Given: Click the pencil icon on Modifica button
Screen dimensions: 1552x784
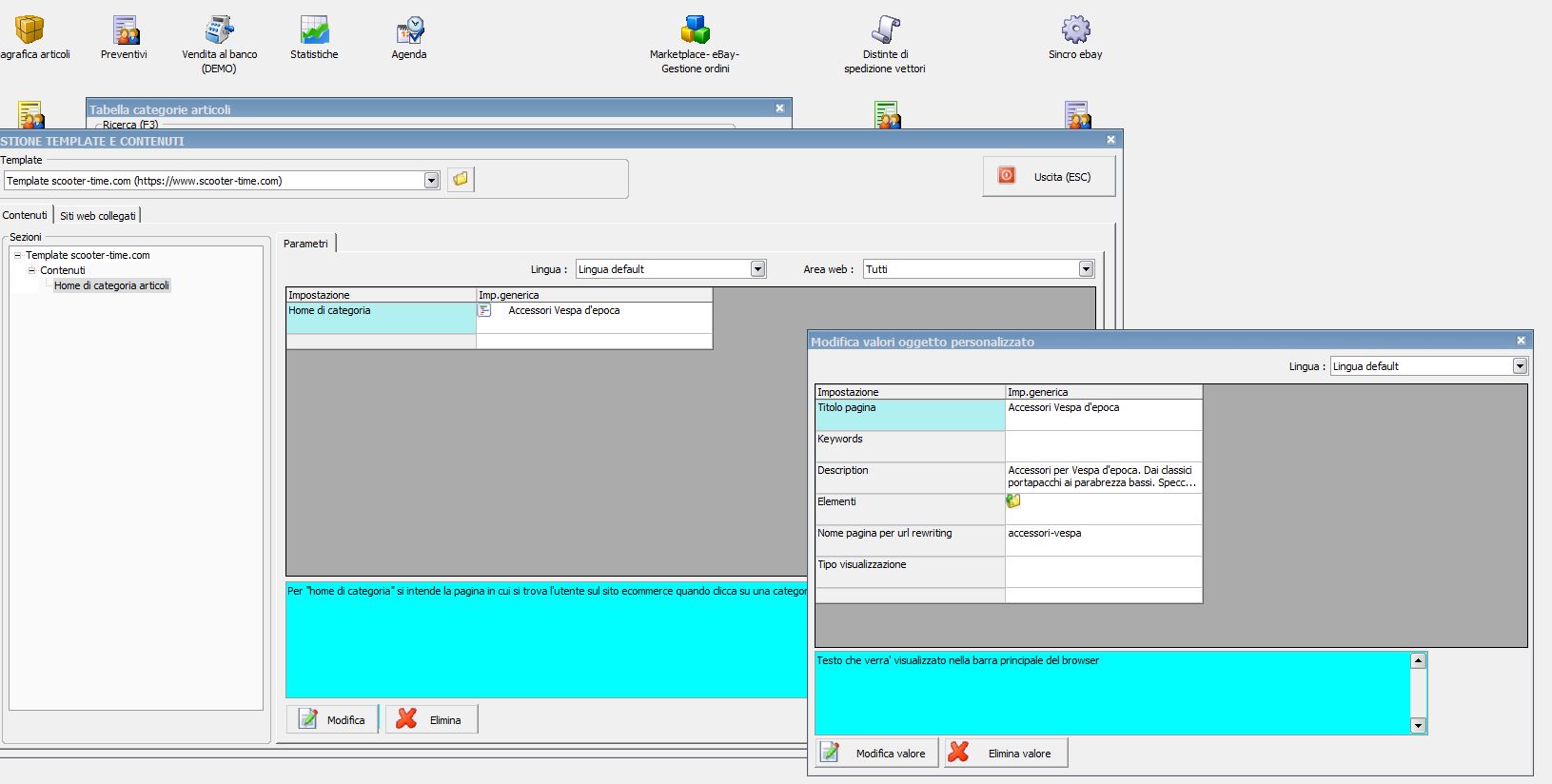Looking at the screenshot, I should click(x=308, y=719).
